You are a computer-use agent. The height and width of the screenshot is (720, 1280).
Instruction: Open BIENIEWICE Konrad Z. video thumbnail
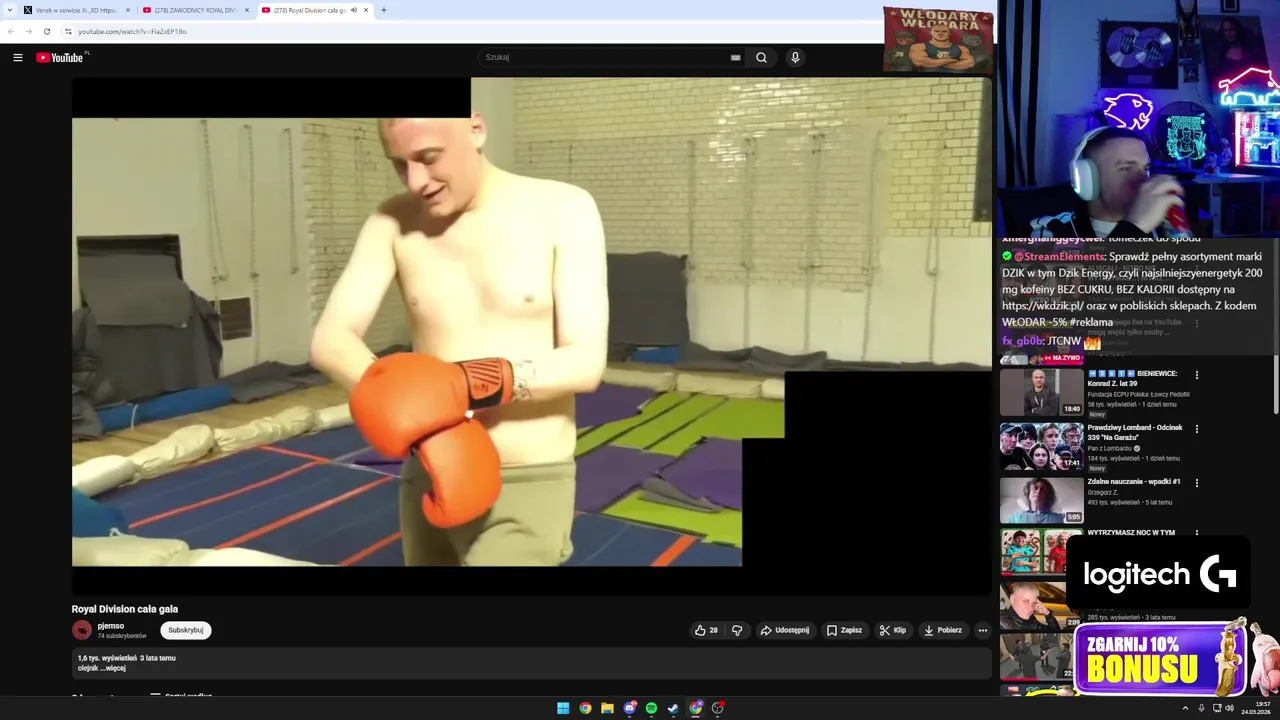[x=1041, y=392]
